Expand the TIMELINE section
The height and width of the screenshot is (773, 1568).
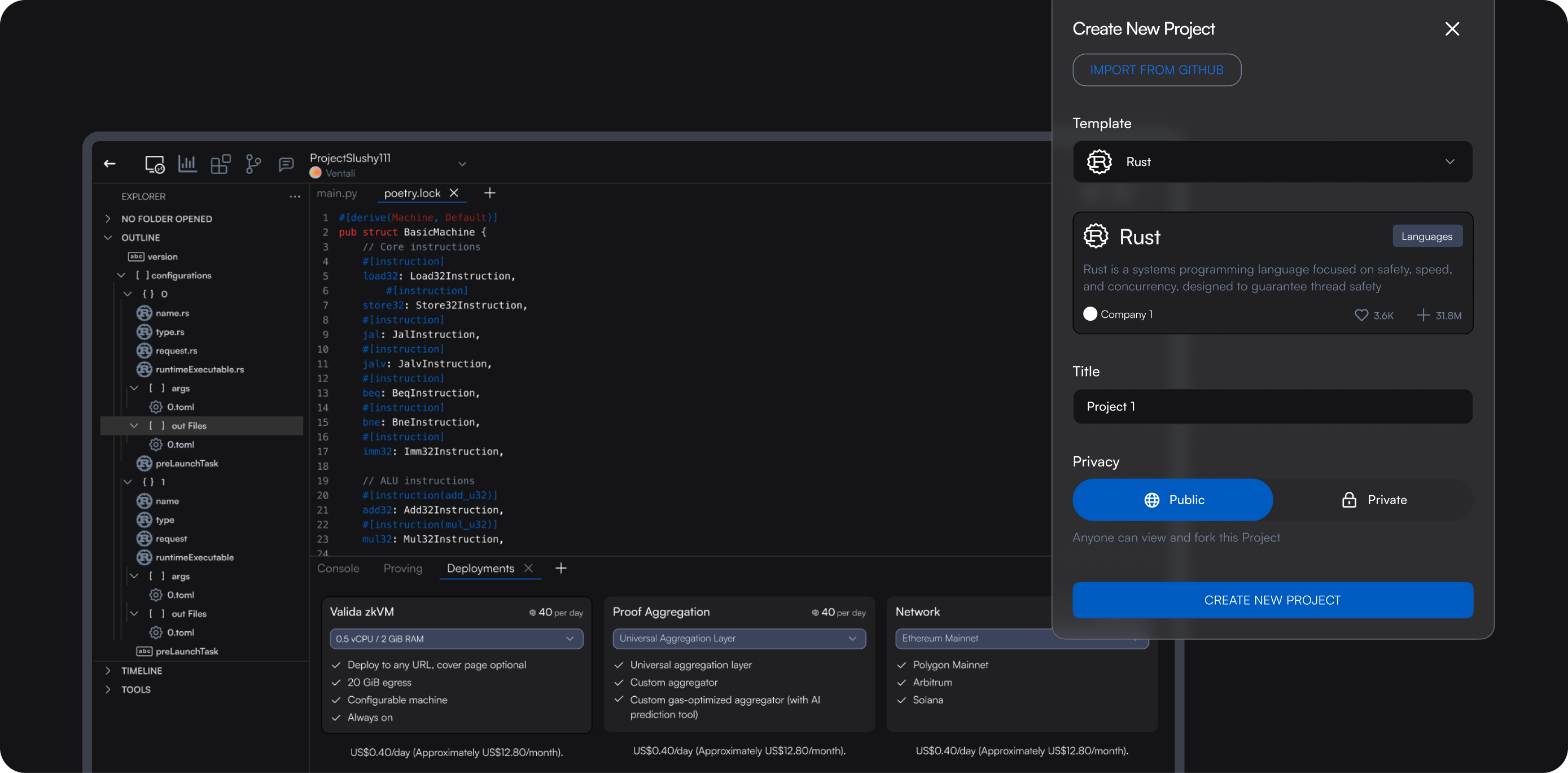(141, 671)
